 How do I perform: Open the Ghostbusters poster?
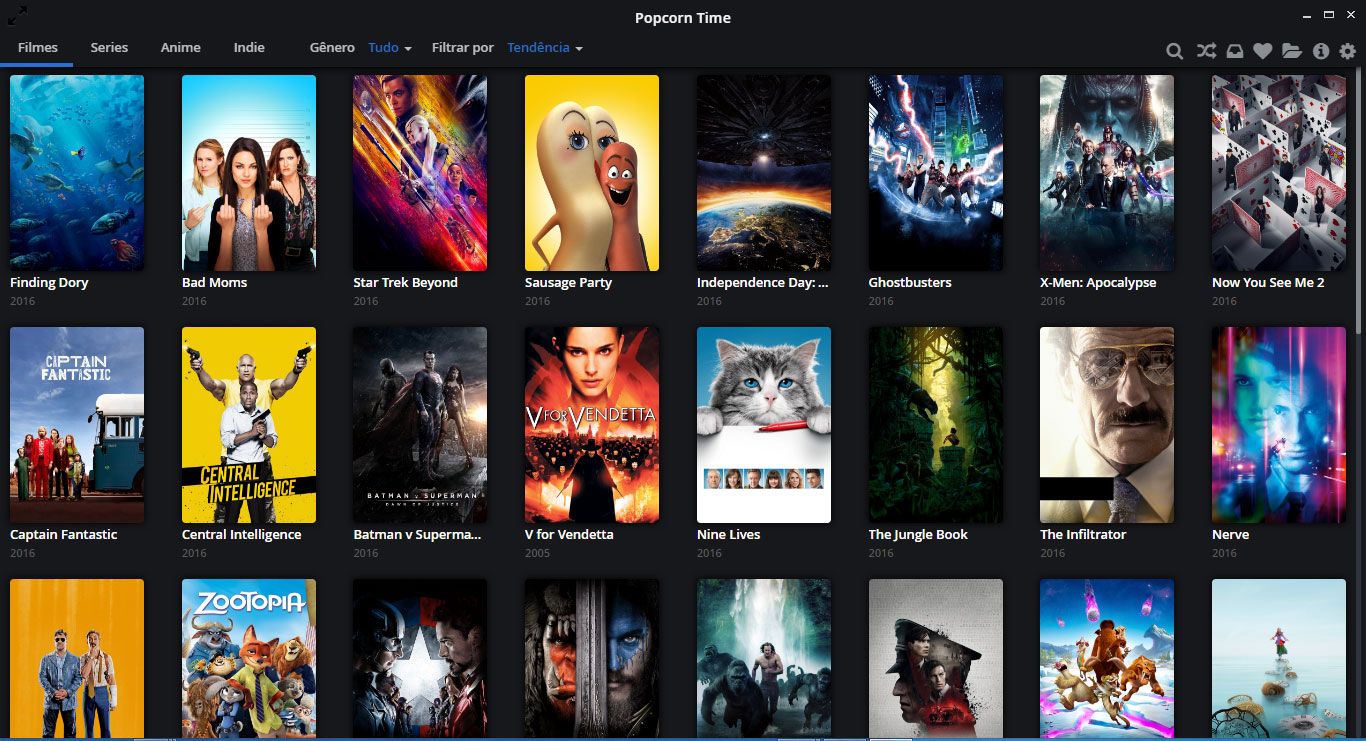pos(936,173)
